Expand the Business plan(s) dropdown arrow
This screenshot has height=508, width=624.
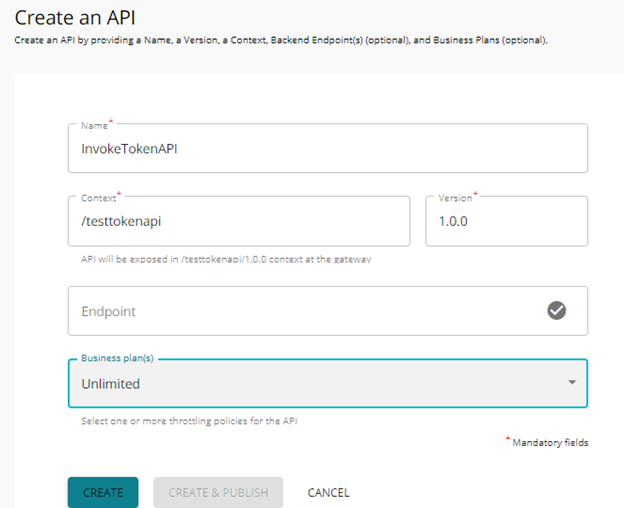[571, 383]
